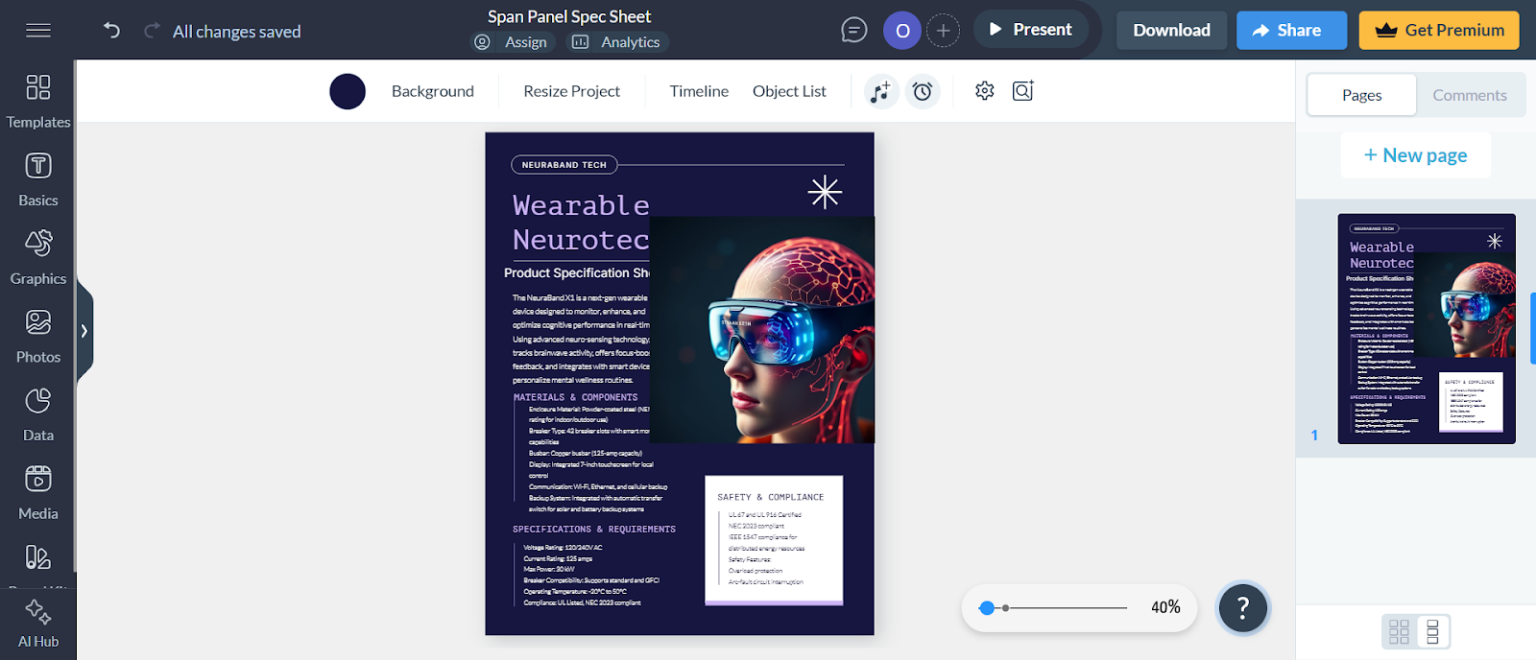Click the Present button
Screen dimensions: 1536x660
point(1032,29)
